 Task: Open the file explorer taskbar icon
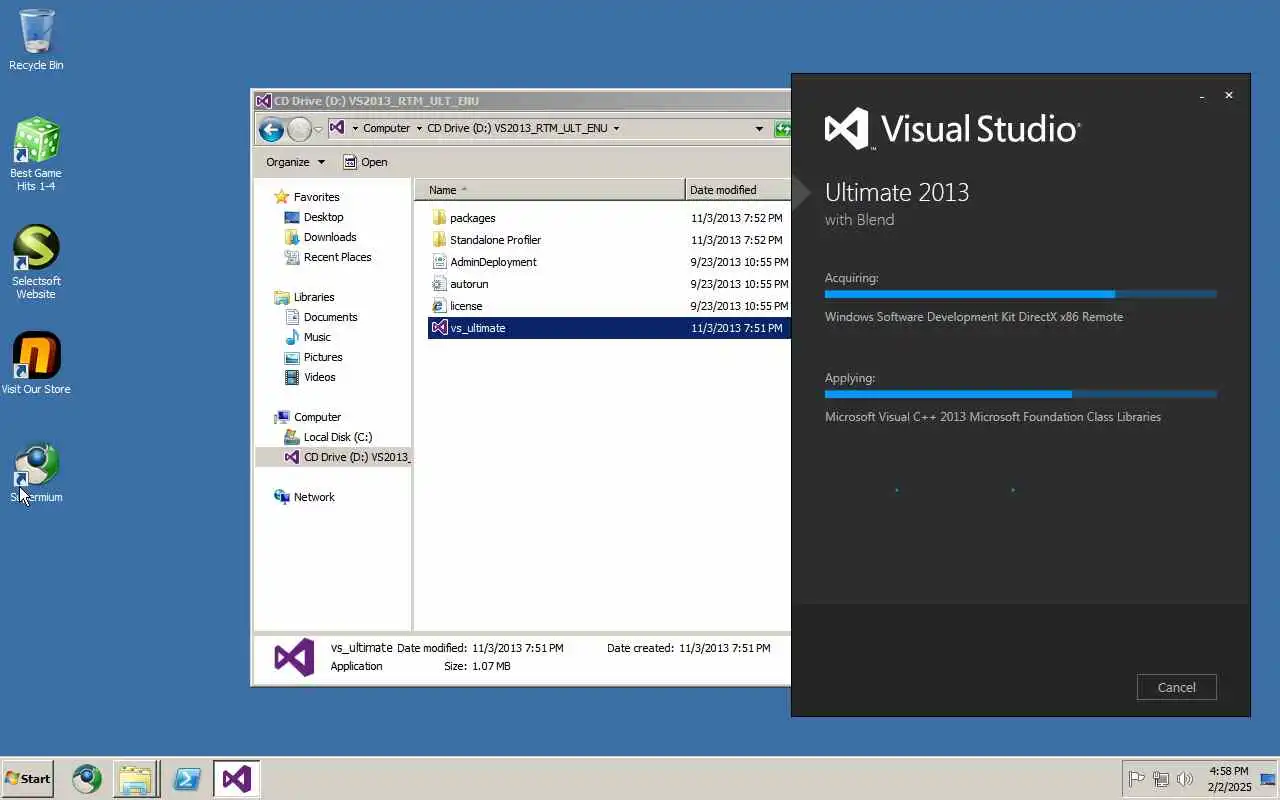[135, 778]
